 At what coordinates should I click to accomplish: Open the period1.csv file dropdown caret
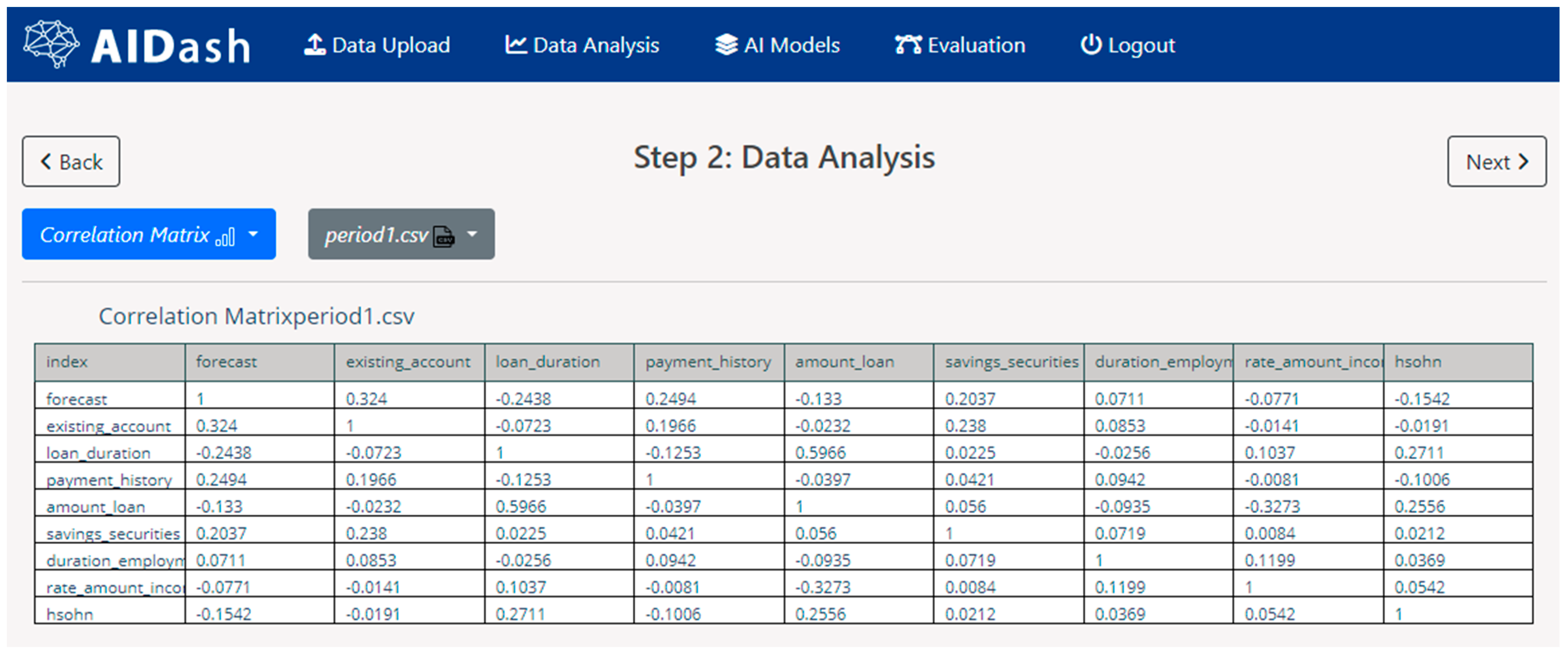click(x=472, y=234)
